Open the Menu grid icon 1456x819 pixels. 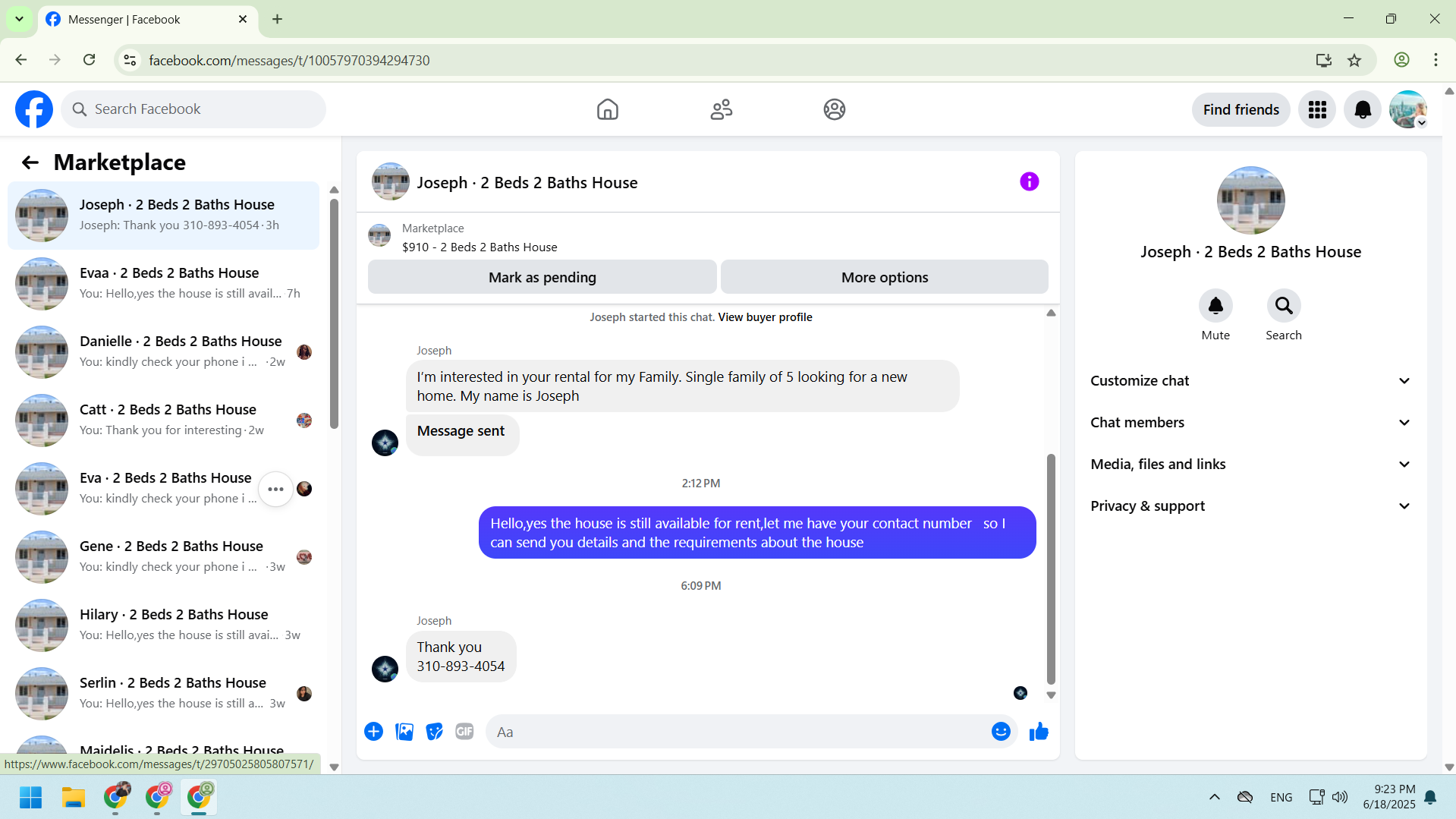point(1317,110)
